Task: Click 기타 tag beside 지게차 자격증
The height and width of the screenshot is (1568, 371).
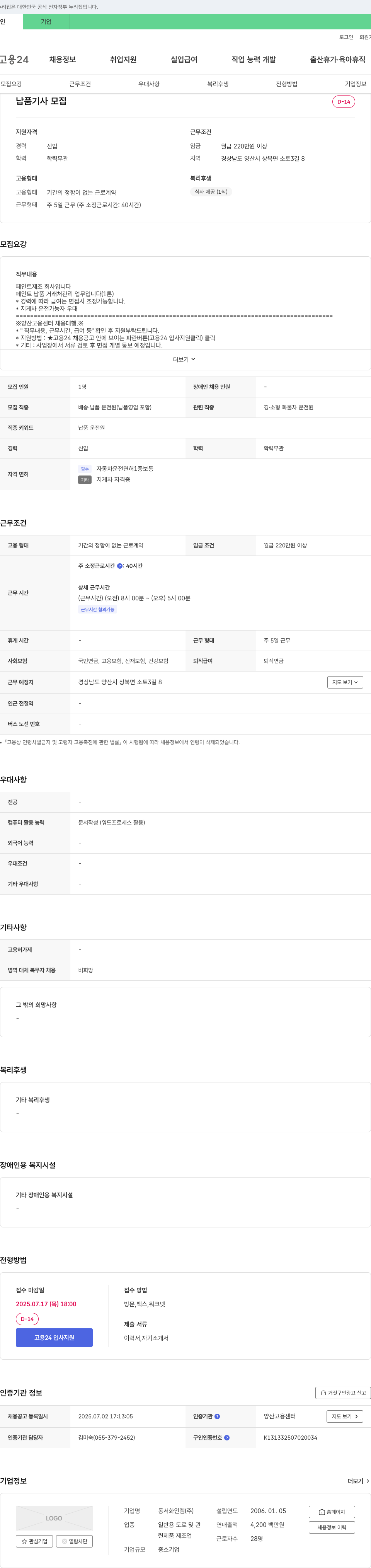Action: (85, 480)
